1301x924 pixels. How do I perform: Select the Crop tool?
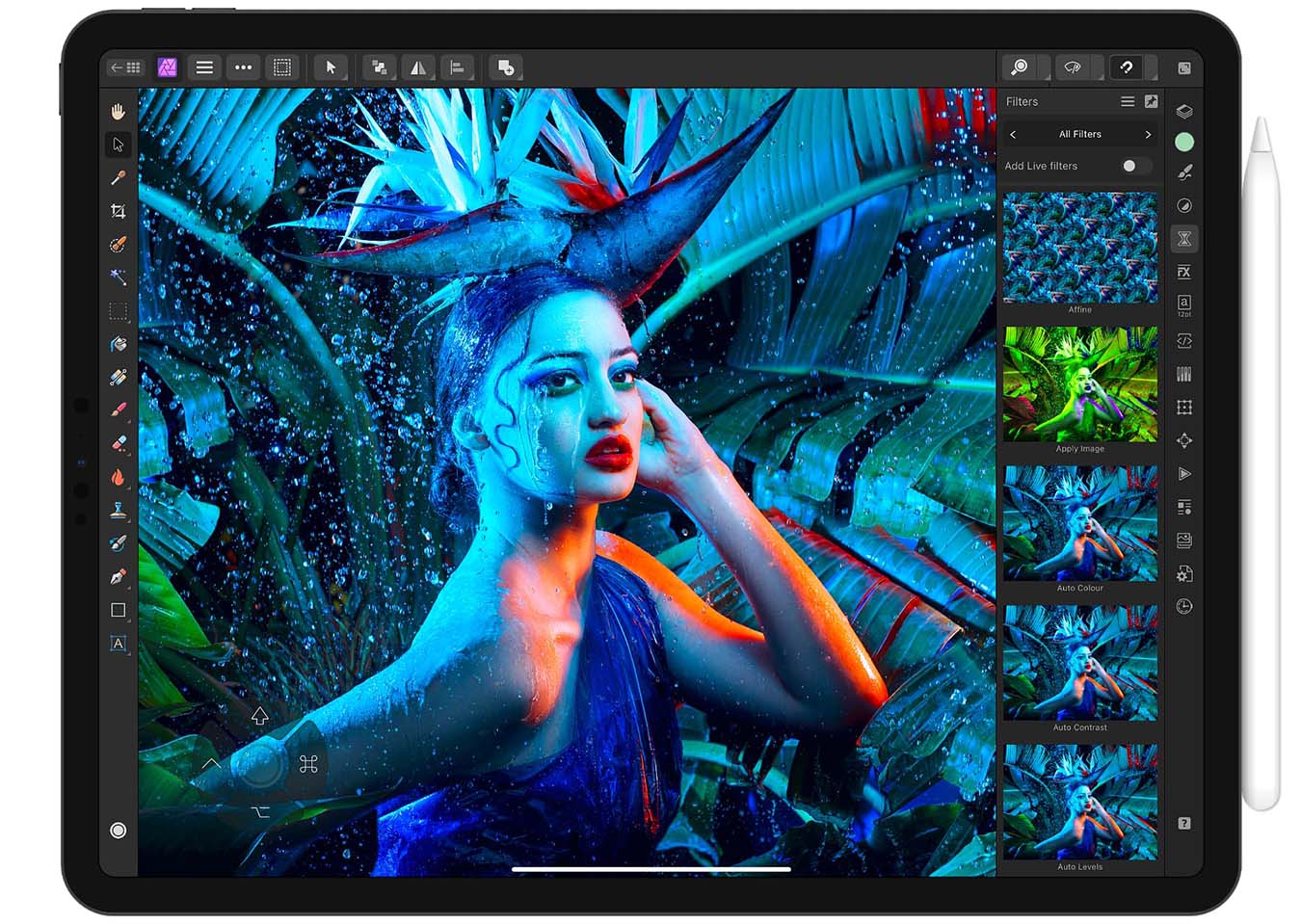(x=119, y=211)
